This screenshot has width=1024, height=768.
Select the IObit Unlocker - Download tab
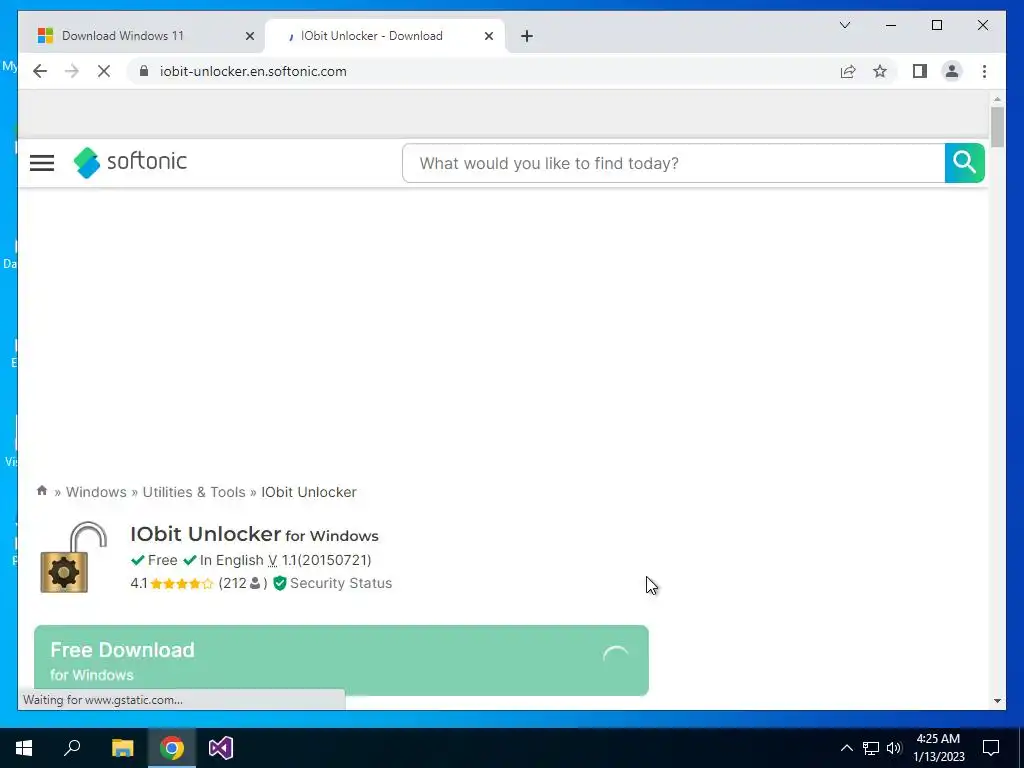(x=385, y=36)
